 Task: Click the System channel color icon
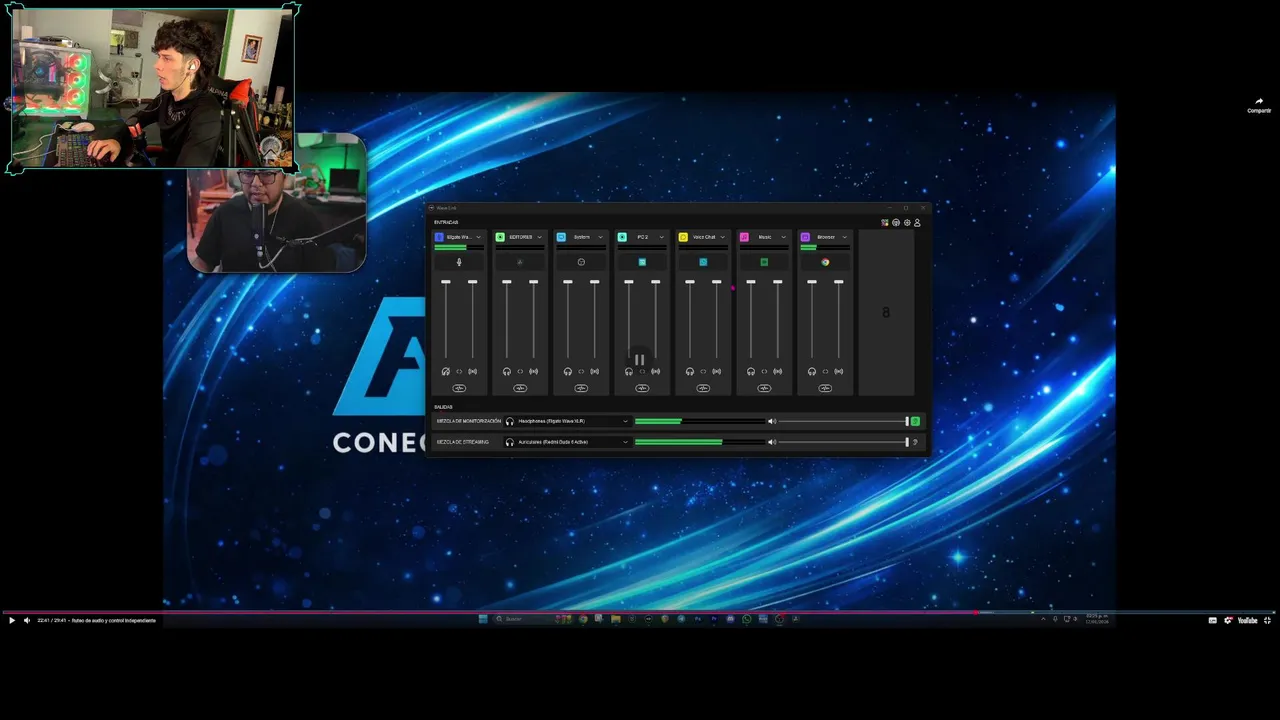click(561, 237)
